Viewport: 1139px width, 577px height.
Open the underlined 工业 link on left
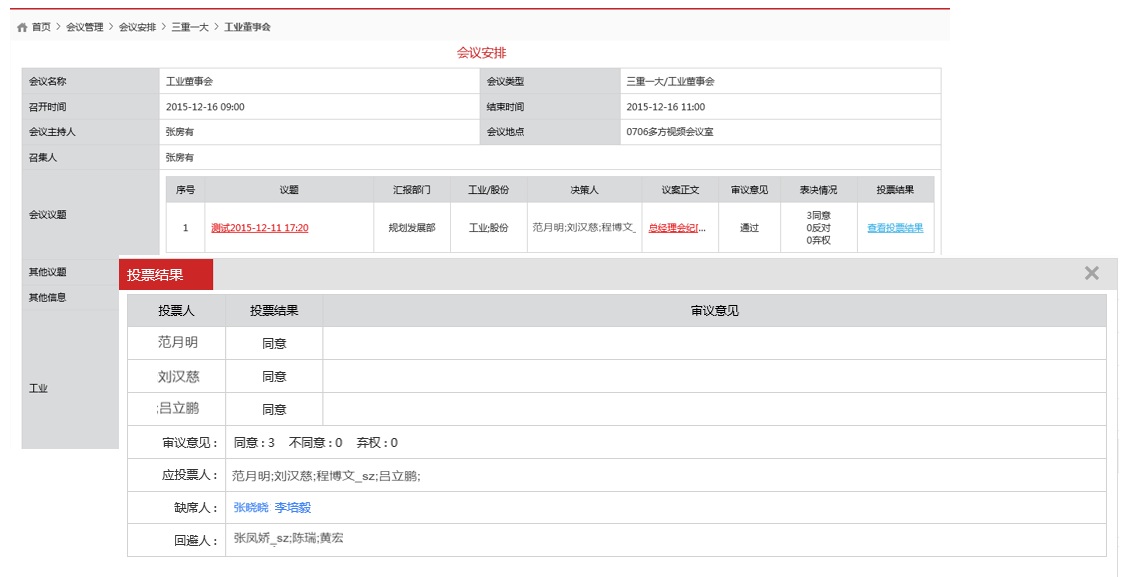coord(38,388)
